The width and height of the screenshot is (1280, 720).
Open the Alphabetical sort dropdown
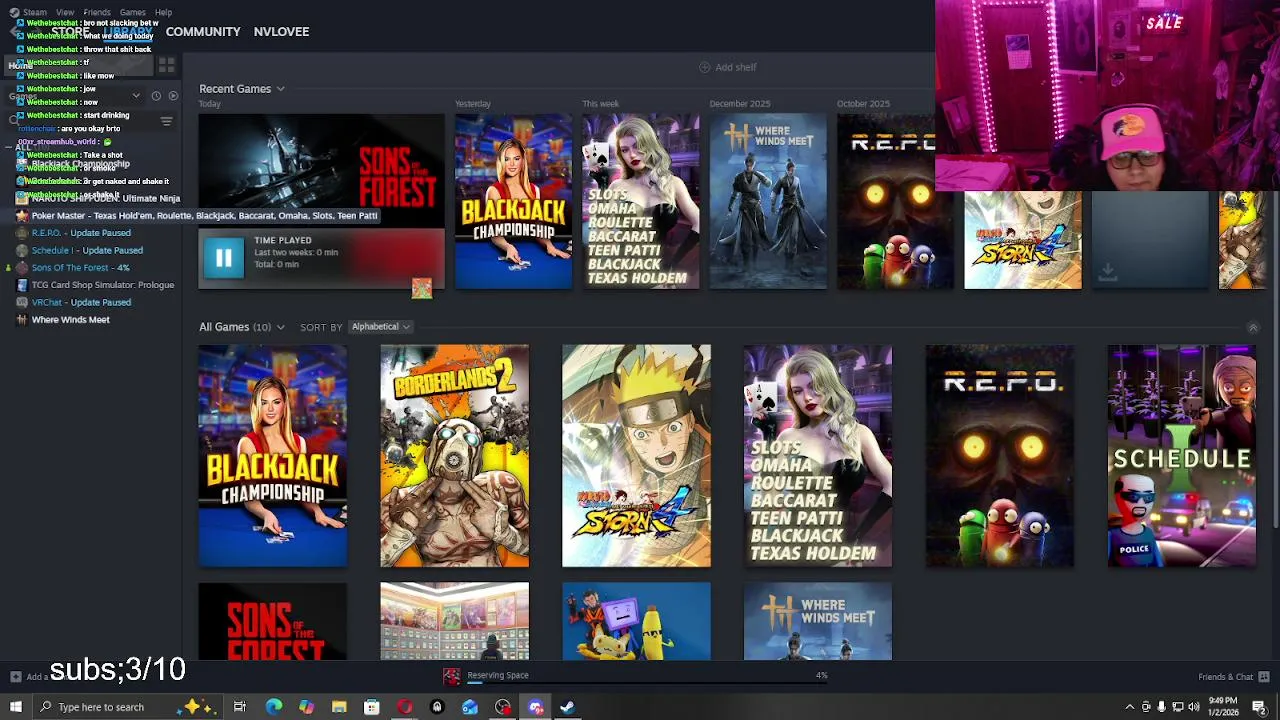pyautogui.click(x=380, y=327)
